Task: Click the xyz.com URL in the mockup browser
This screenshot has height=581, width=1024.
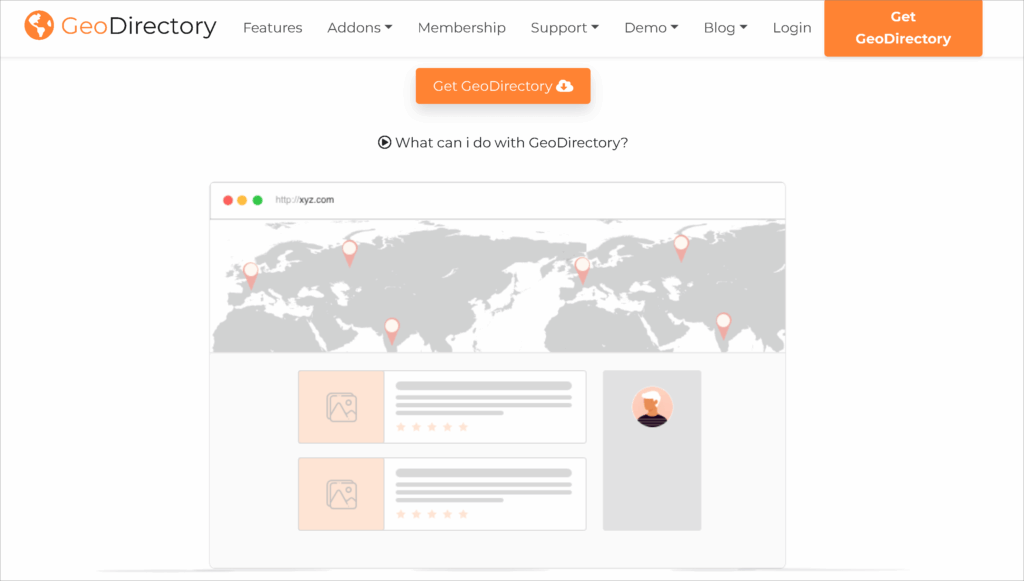Action: (x=305, y=200)
